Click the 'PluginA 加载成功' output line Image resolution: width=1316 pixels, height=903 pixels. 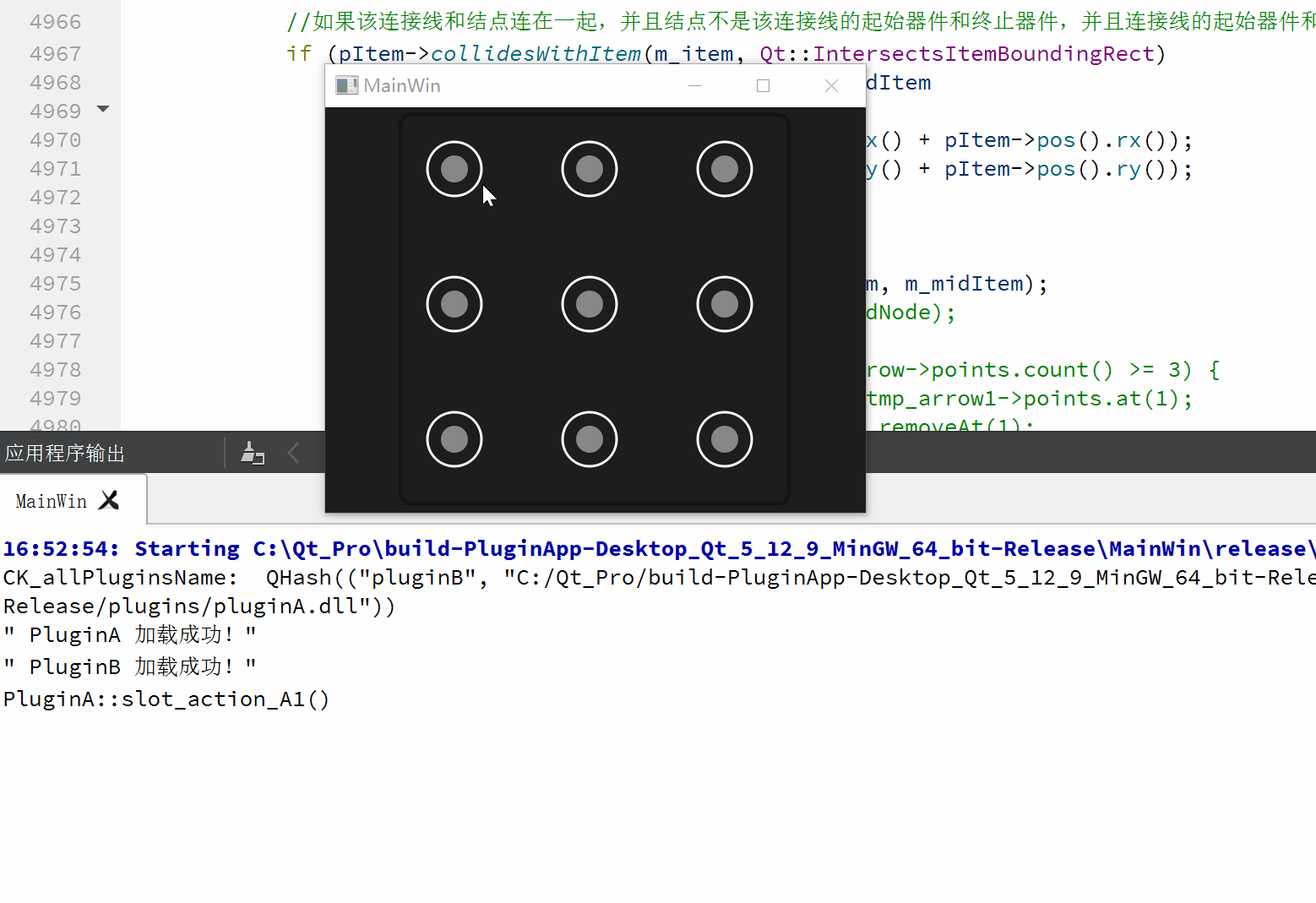click(129, 634)
